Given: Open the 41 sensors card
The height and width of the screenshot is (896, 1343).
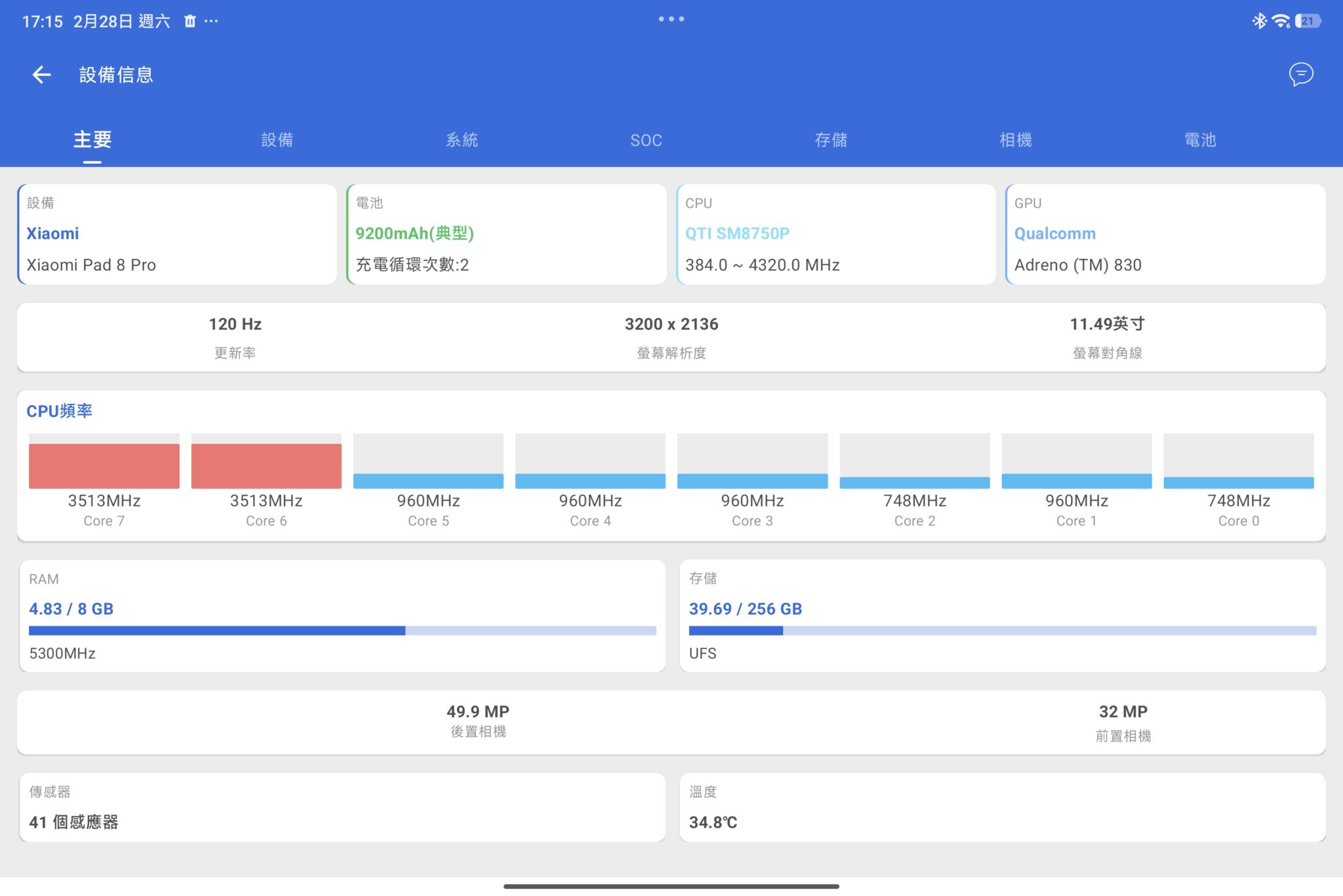Looking at the screenshot, I should coord(342,808).
